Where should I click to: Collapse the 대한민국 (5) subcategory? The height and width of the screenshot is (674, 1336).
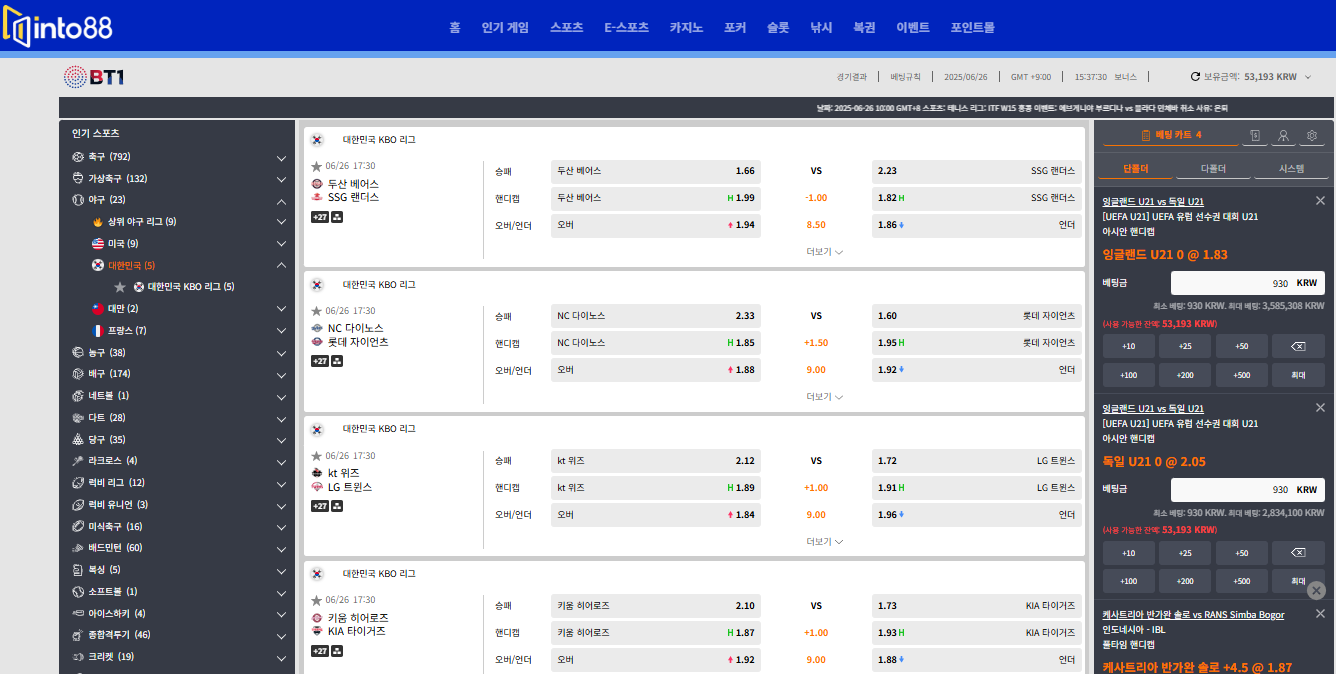(x=281, y=266)
